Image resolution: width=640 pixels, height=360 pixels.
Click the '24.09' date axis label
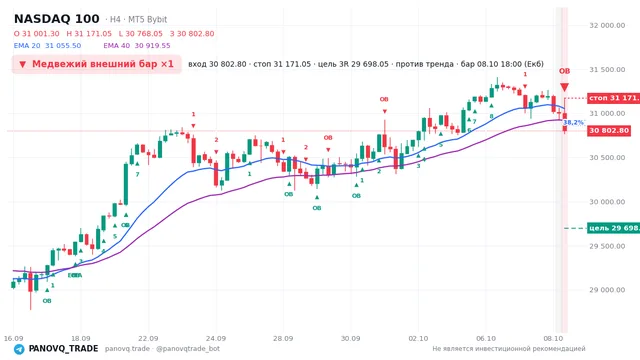(216, 338)
